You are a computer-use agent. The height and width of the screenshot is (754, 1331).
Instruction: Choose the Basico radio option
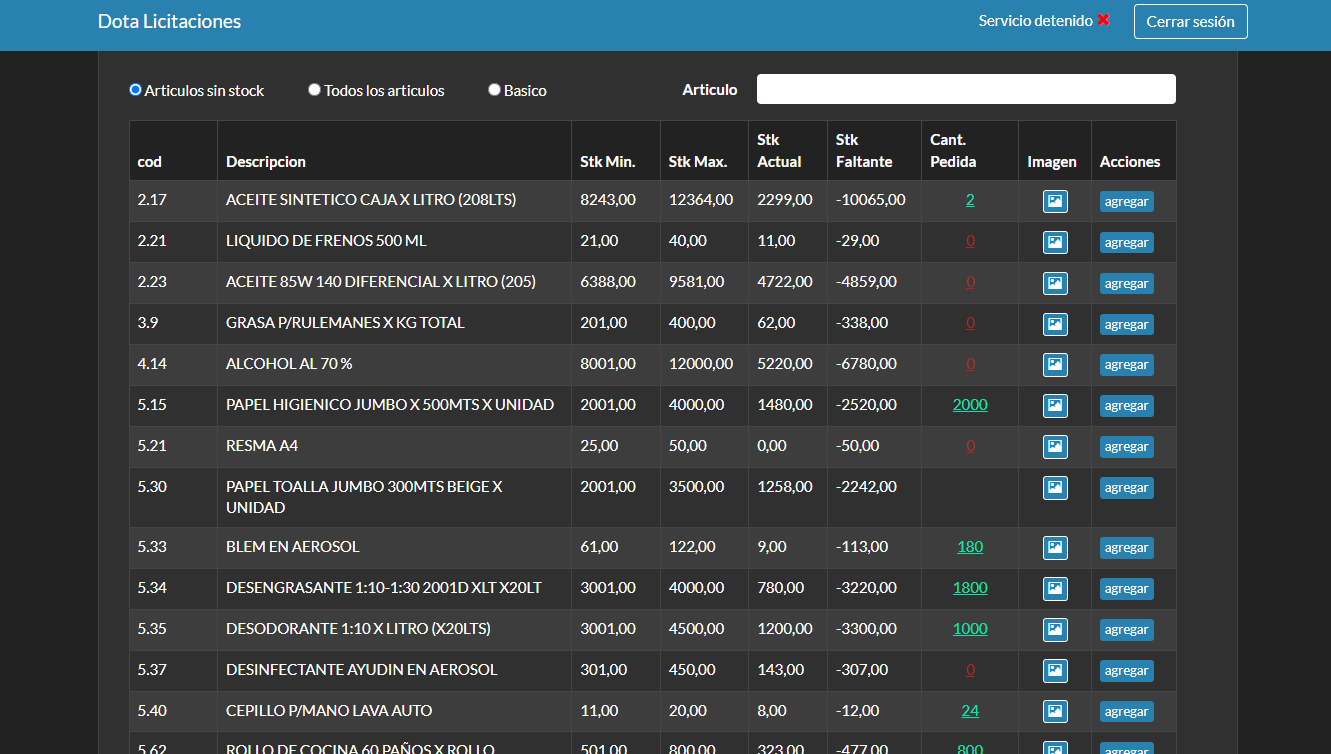click(x=494, y=90)
